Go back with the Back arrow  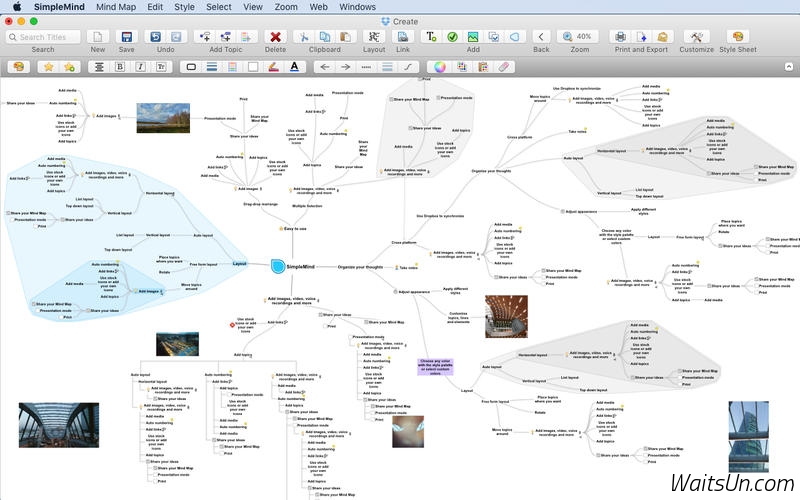coord(541,37)
